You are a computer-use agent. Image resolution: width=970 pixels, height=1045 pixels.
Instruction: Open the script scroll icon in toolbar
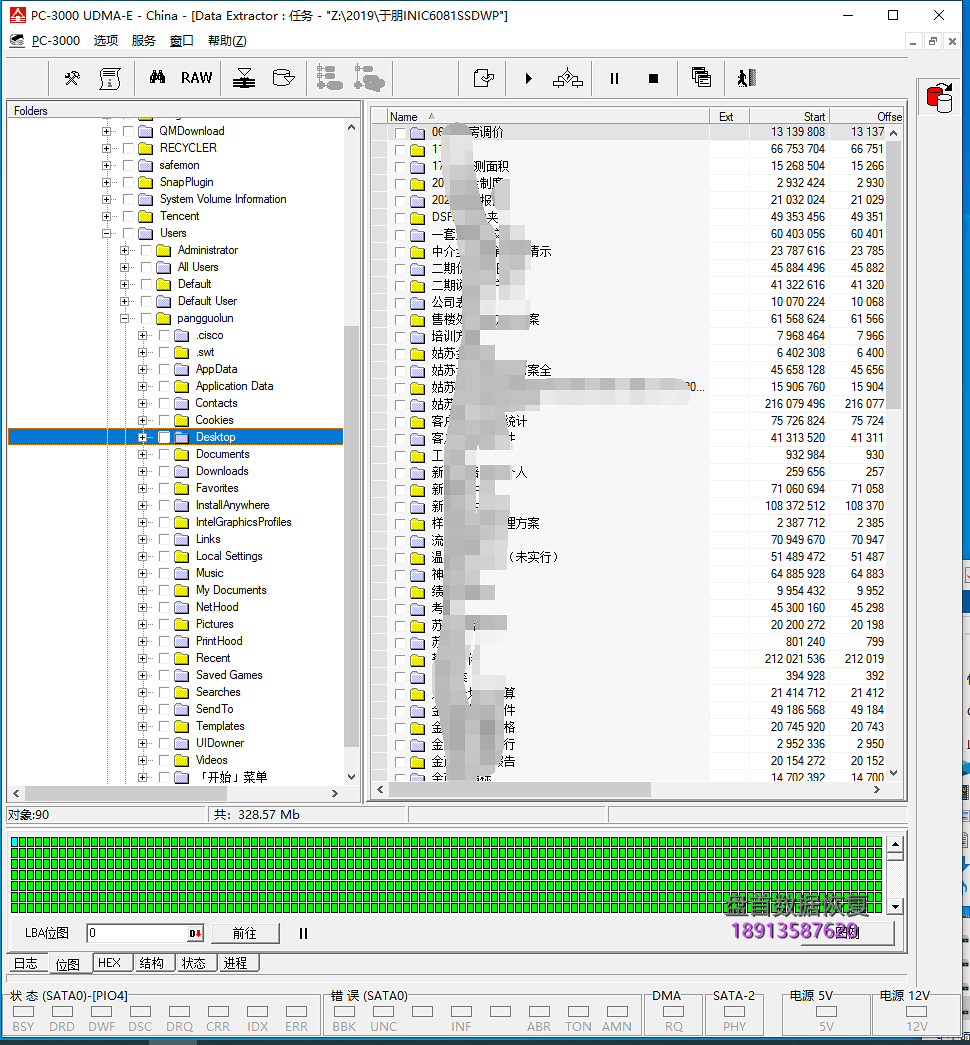(x=109, y=79)
